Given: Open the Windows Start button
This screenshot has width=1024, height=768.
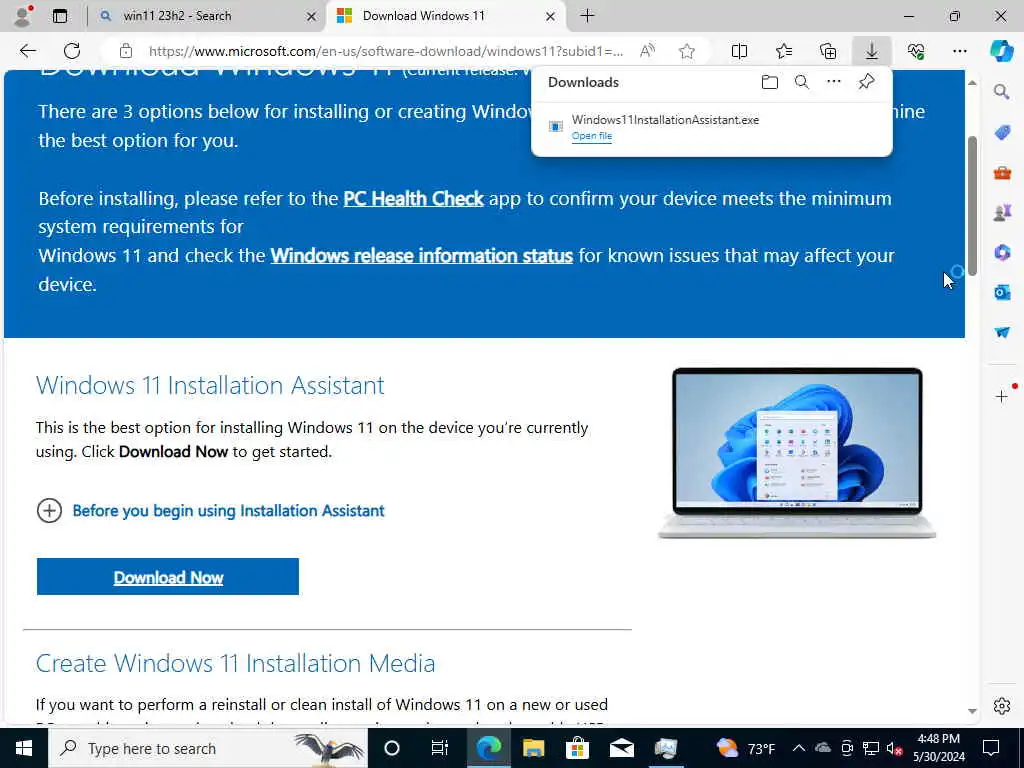Looking at the screenshot, I should click(x=24, y=748).
